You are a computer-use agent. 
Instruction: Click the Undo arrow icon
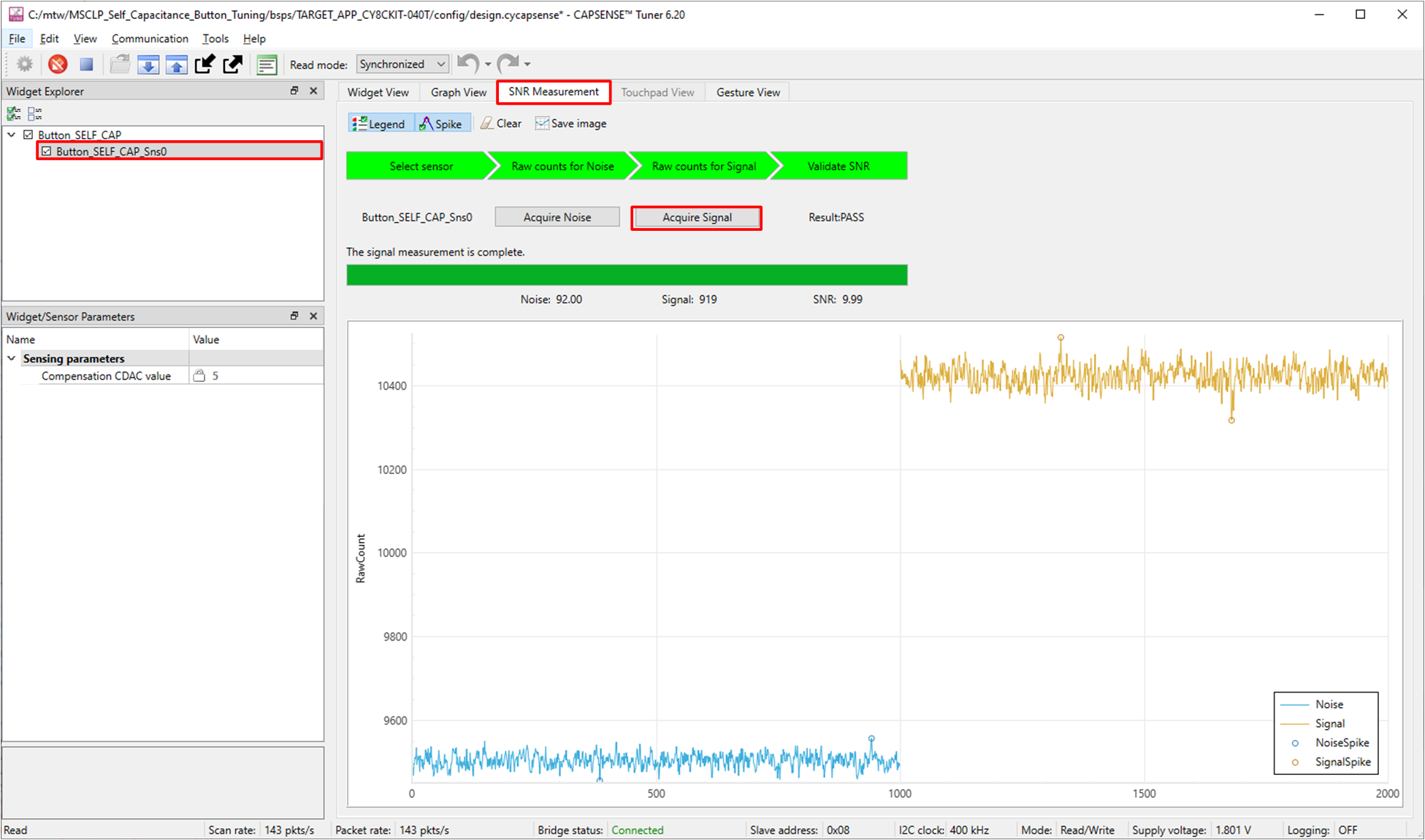(x=467, y=64)
